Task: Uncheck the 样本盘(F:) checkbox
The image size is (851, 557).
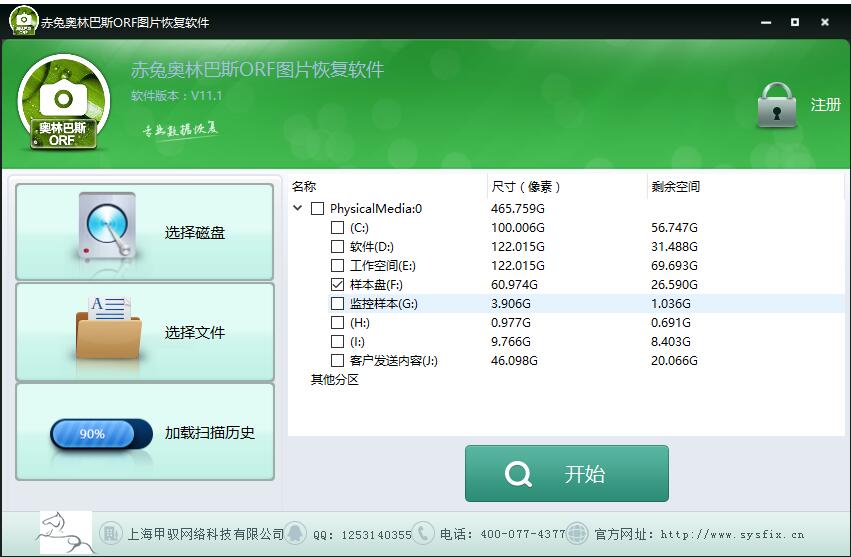Action: (x=338, y=284)
